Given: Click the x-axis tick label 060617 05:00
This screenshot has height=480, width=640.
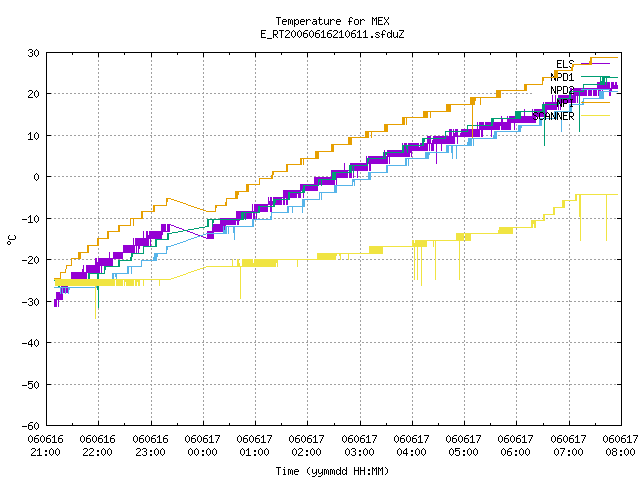Looking at the screenshot, I should [464, 446].
